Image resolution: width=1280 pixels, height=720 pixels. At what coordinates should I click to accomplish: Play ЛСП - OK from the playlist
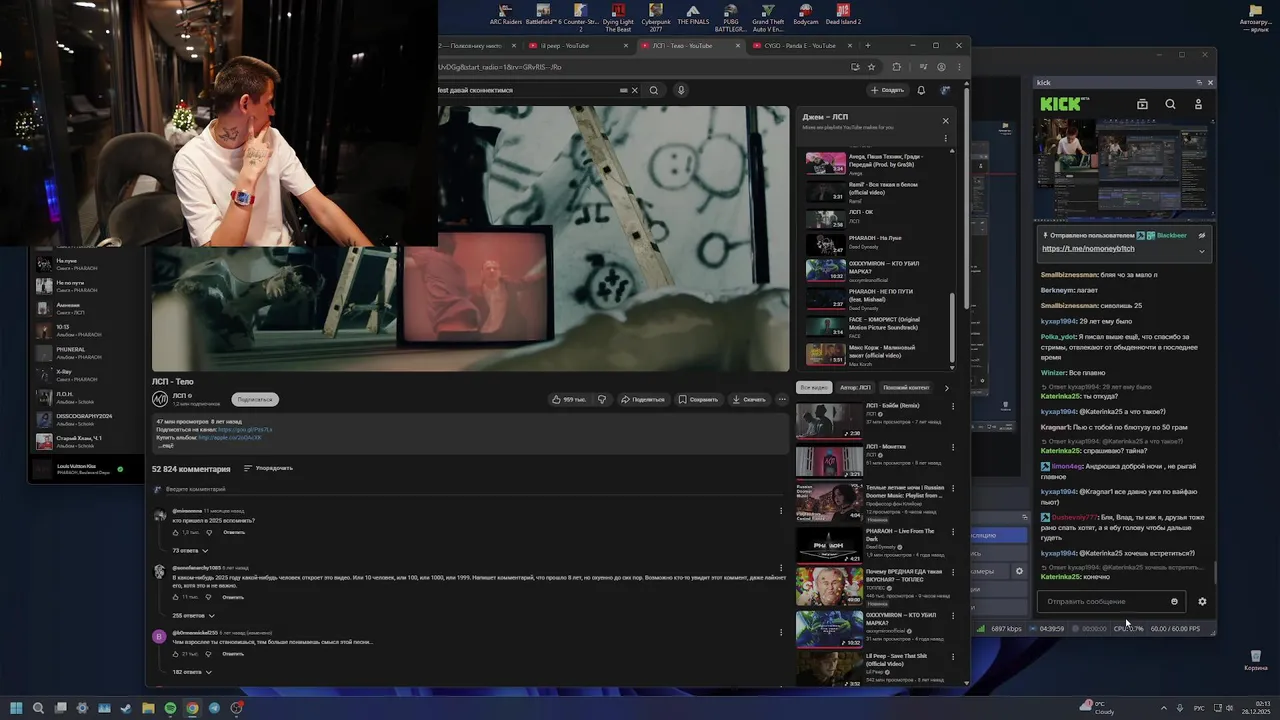[877, 218]
